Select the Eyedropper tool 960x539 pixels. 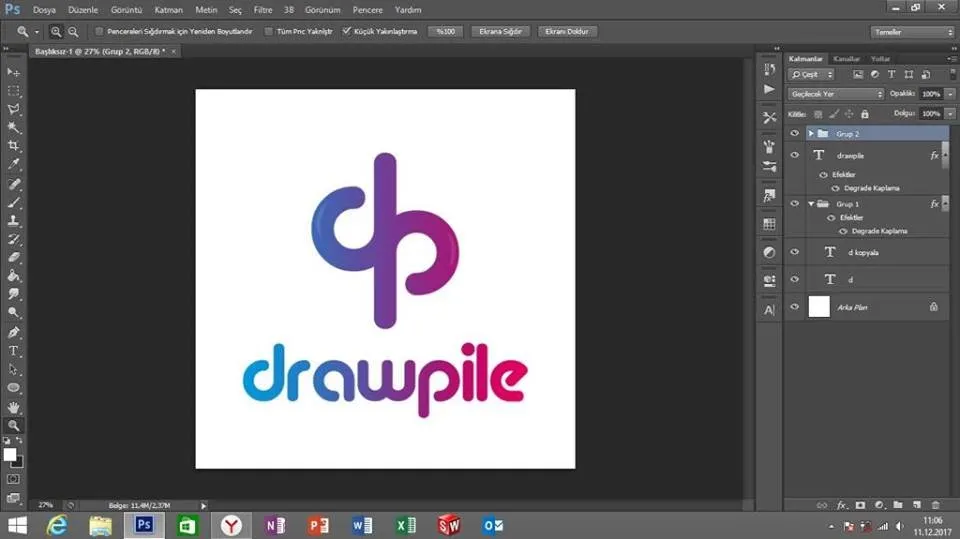click(13, 164)
